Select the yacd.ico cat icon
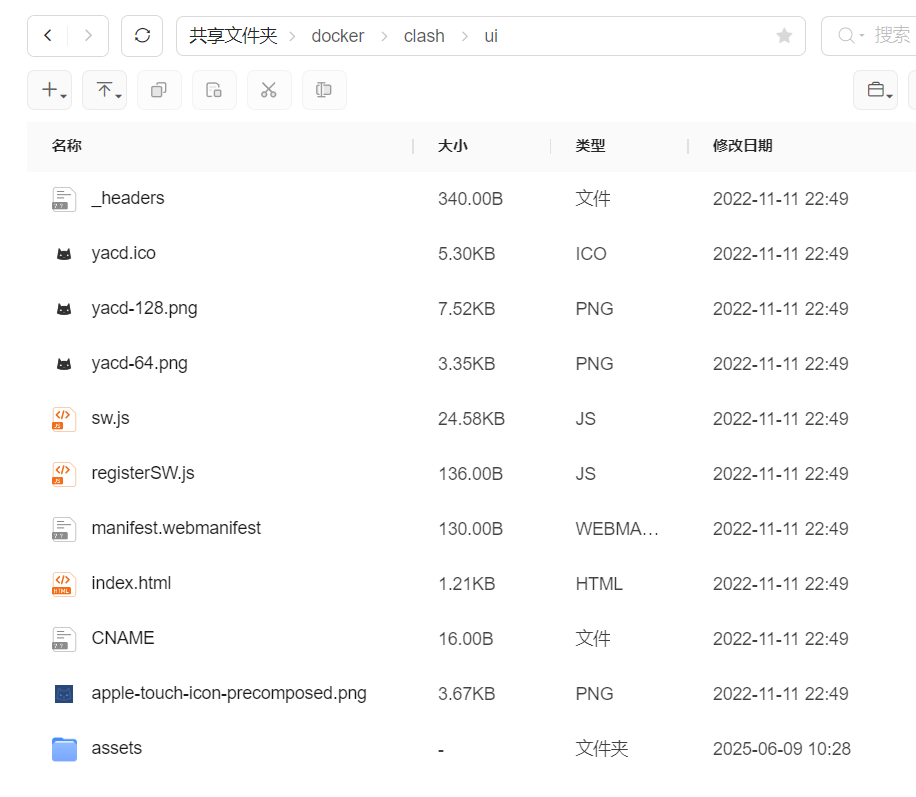The height and width of the screenshot is (797, 916). 64,254
